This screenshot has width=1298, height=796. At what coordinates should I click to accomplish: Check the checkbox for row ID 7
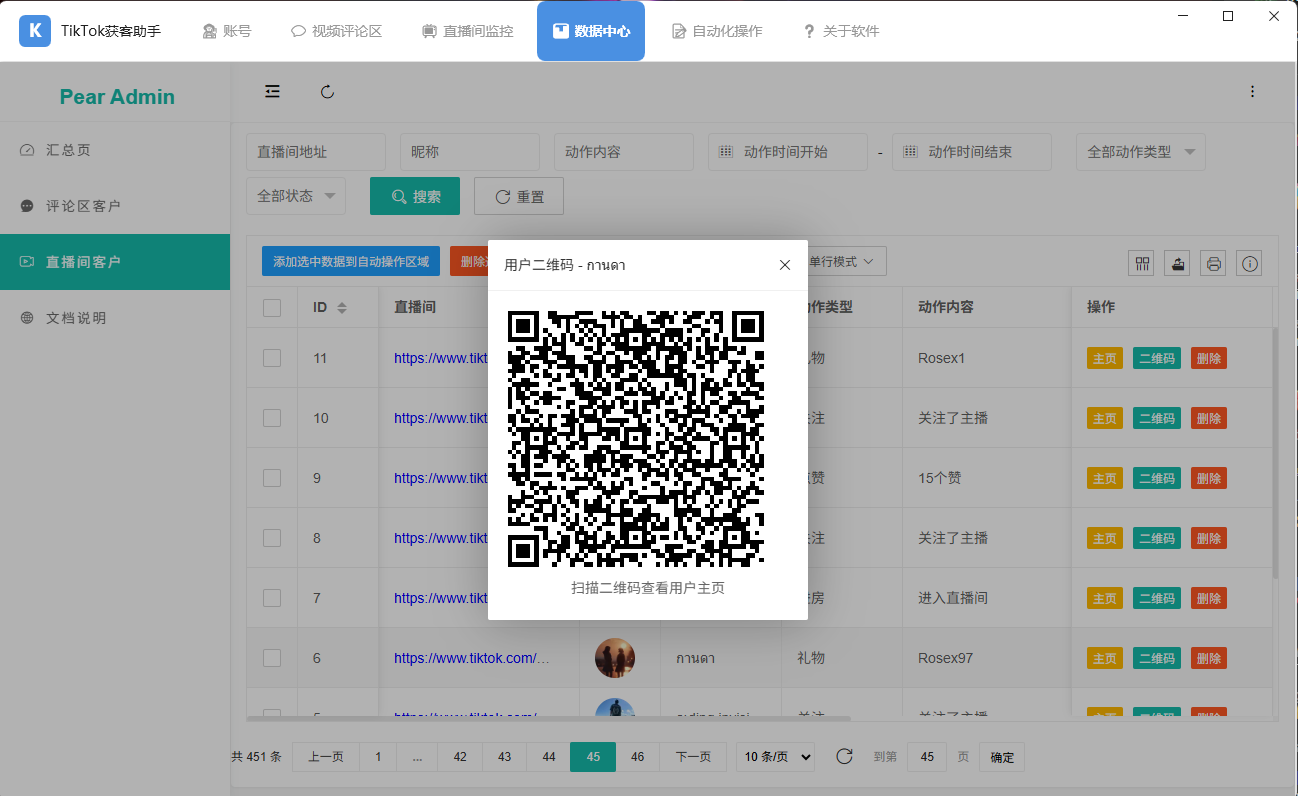(272, 598)
